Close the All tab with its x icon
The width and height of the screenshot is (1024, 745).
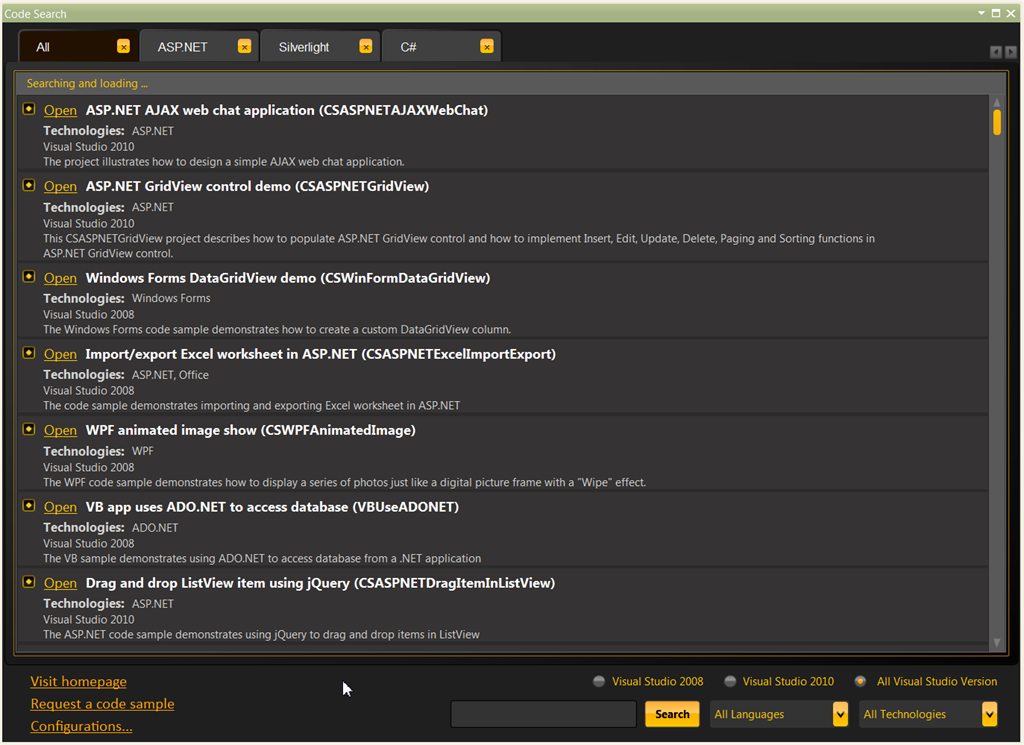click(123, 46)
